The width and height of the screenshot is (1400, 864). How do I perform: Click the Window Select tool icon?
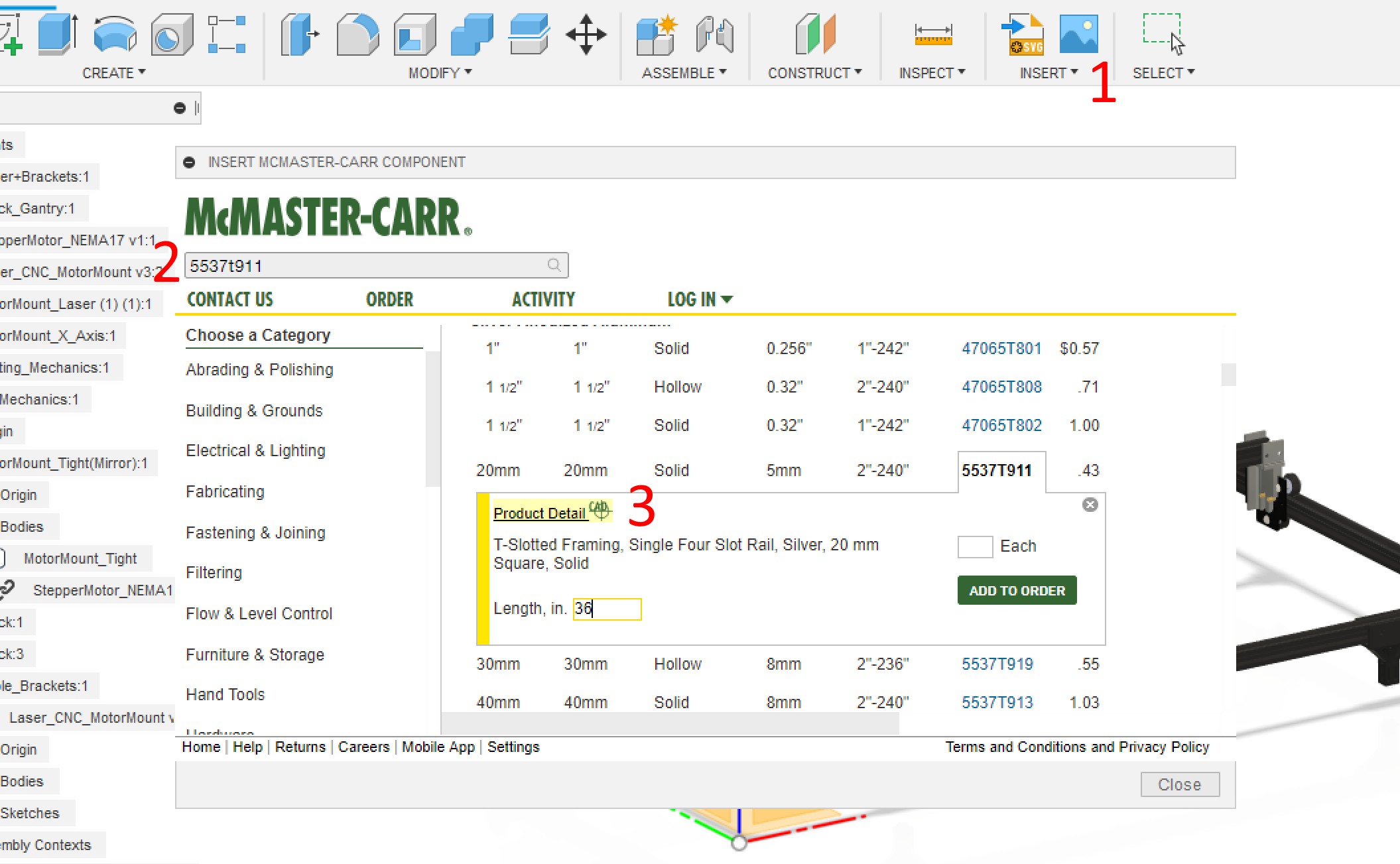(x=1163, y=32)
